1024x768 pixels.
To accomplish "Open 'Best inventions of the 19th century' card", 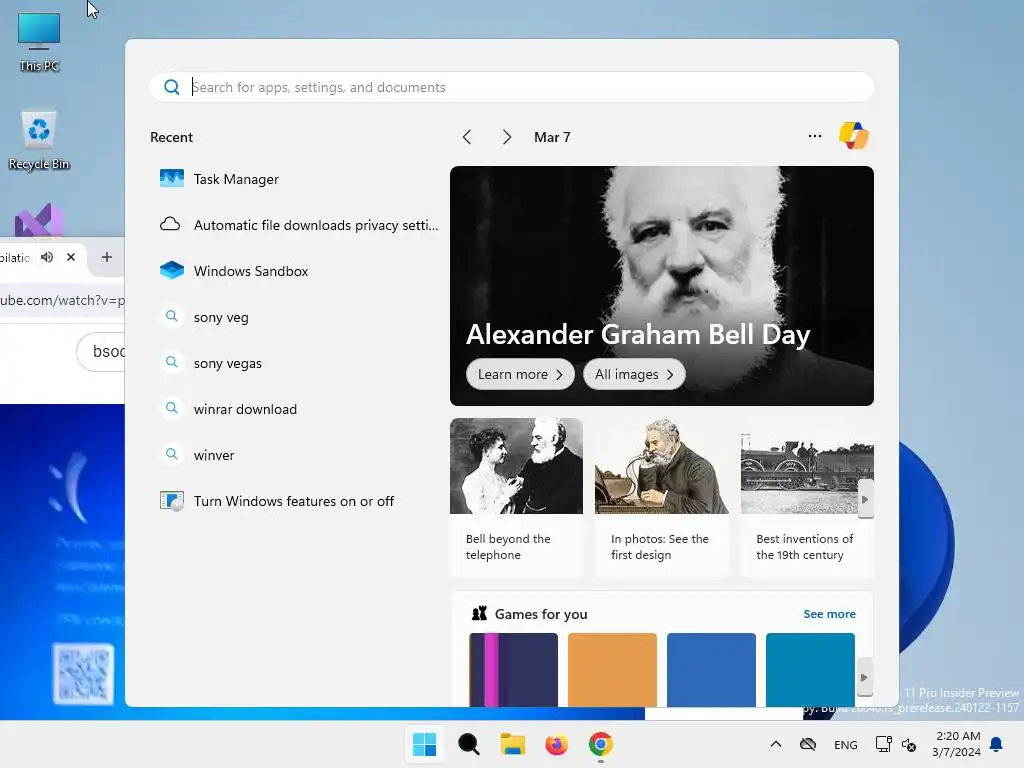I will tap(807, 498).
